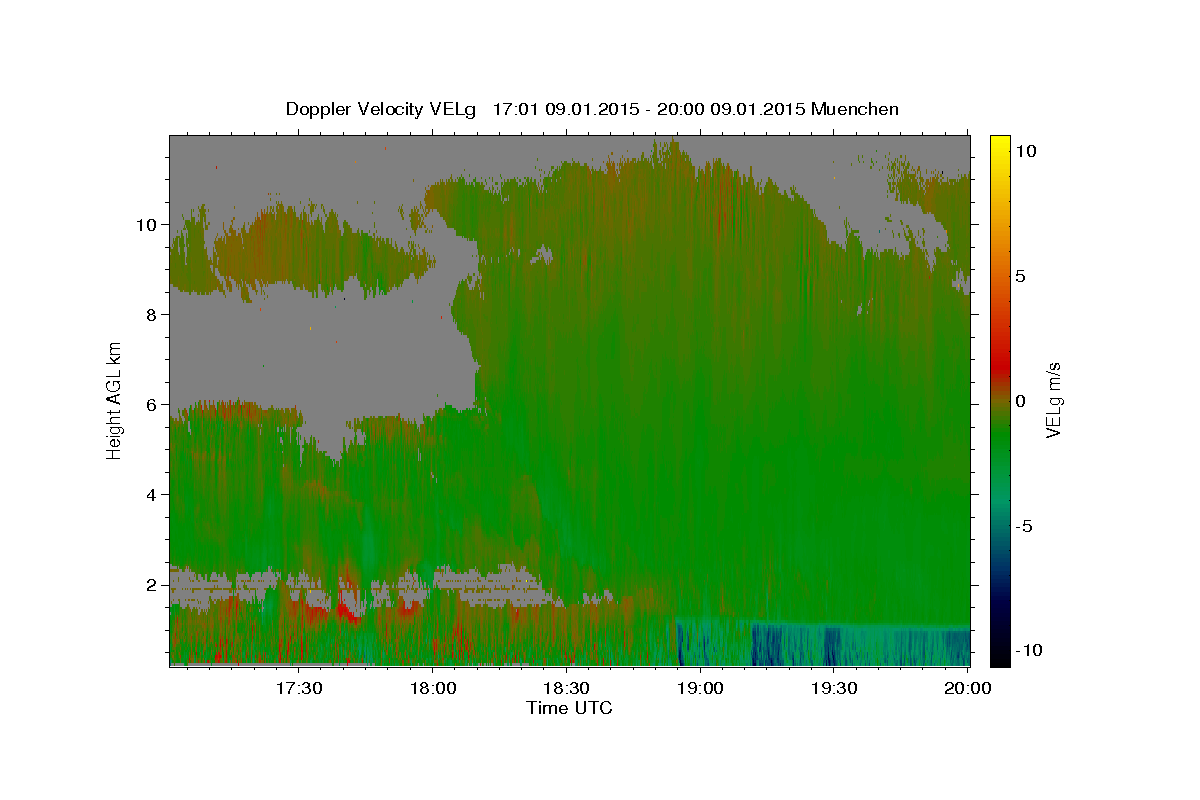Click the '19:00' time tick label

[x=700, y=688]
